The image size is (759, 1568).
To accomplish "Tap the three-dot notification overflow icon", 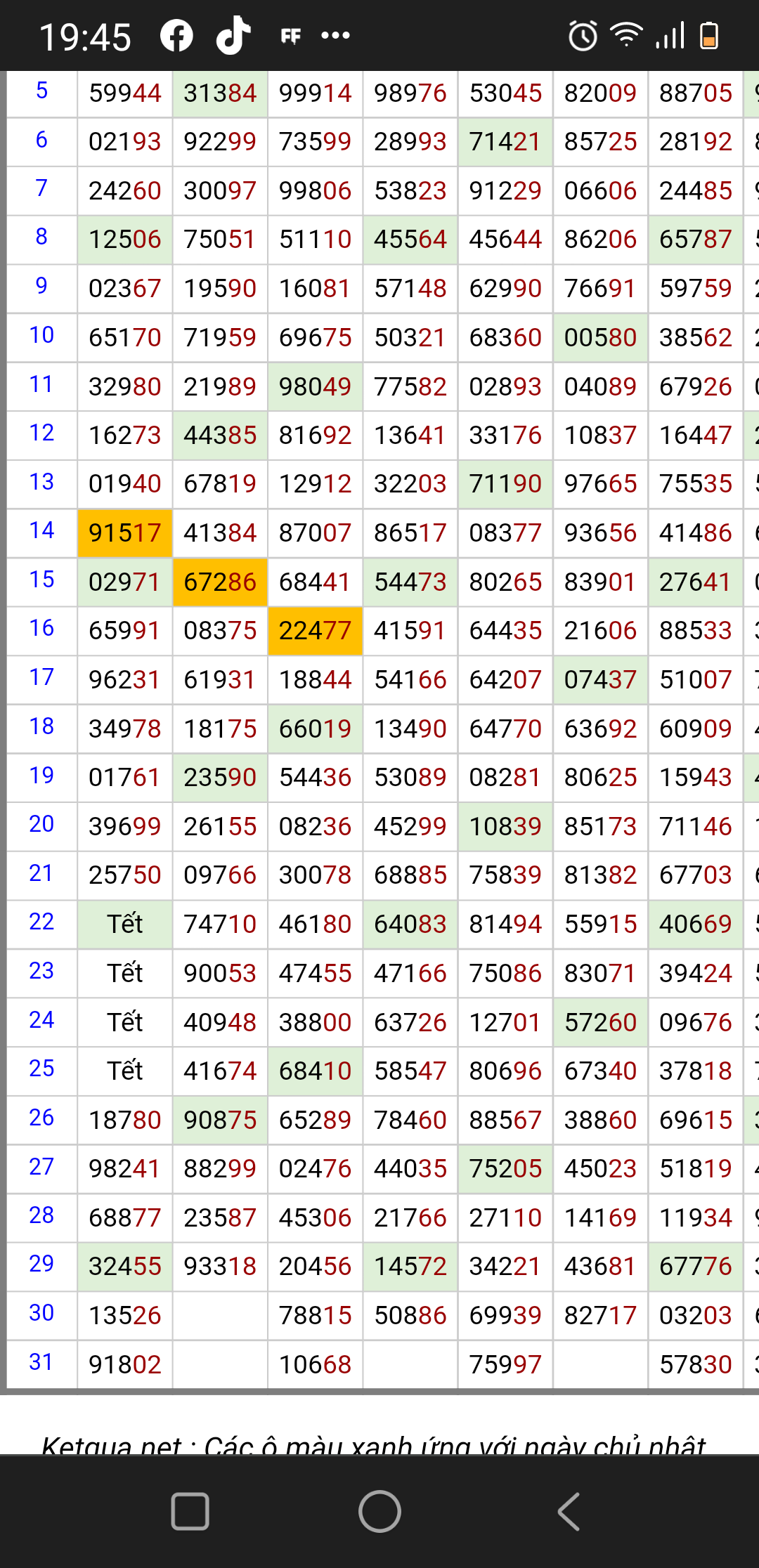I will pos(335,36).
